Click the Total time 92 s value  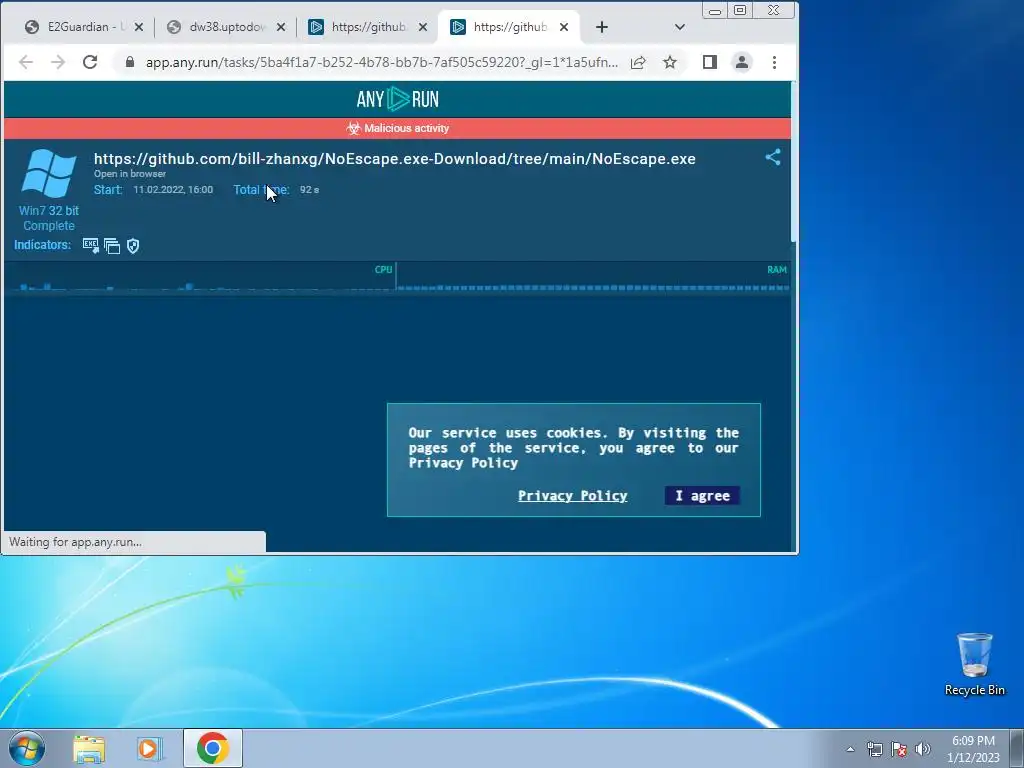tap(310, 189)
